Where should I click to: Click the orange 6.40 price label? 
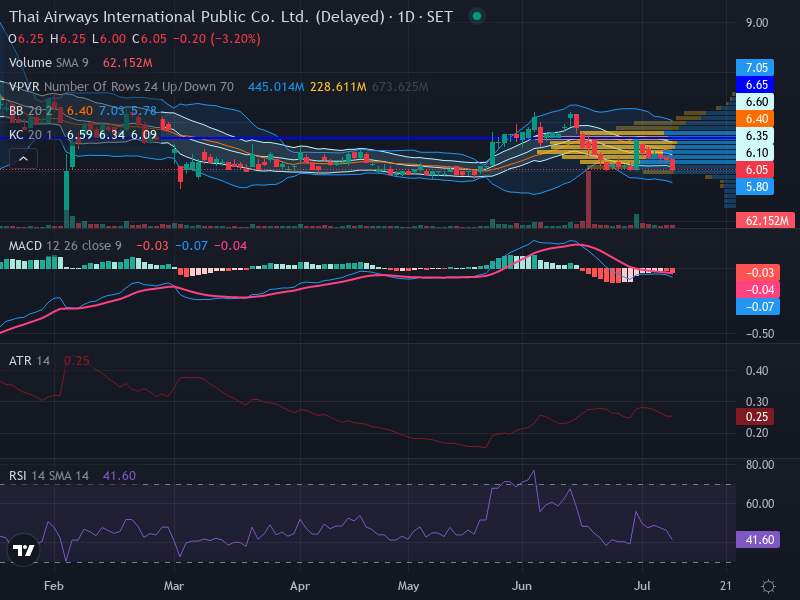pos(755,119)
